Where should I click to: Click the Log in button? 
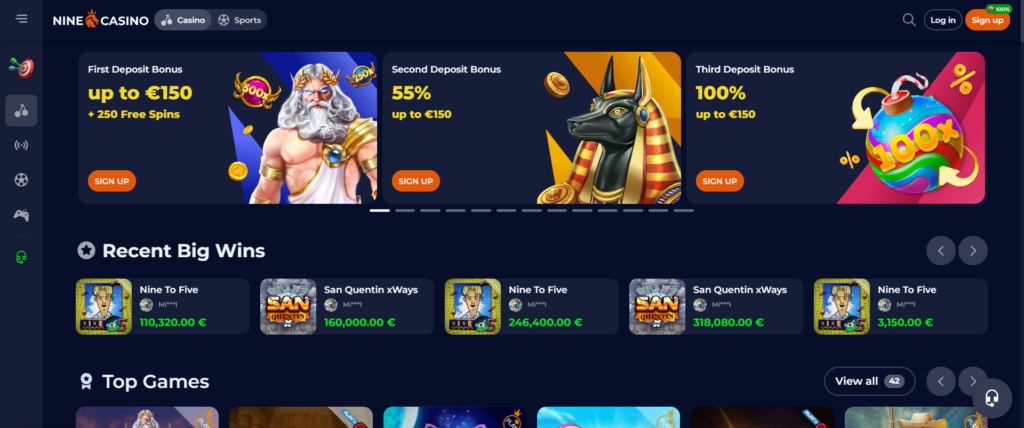[942, 20]
